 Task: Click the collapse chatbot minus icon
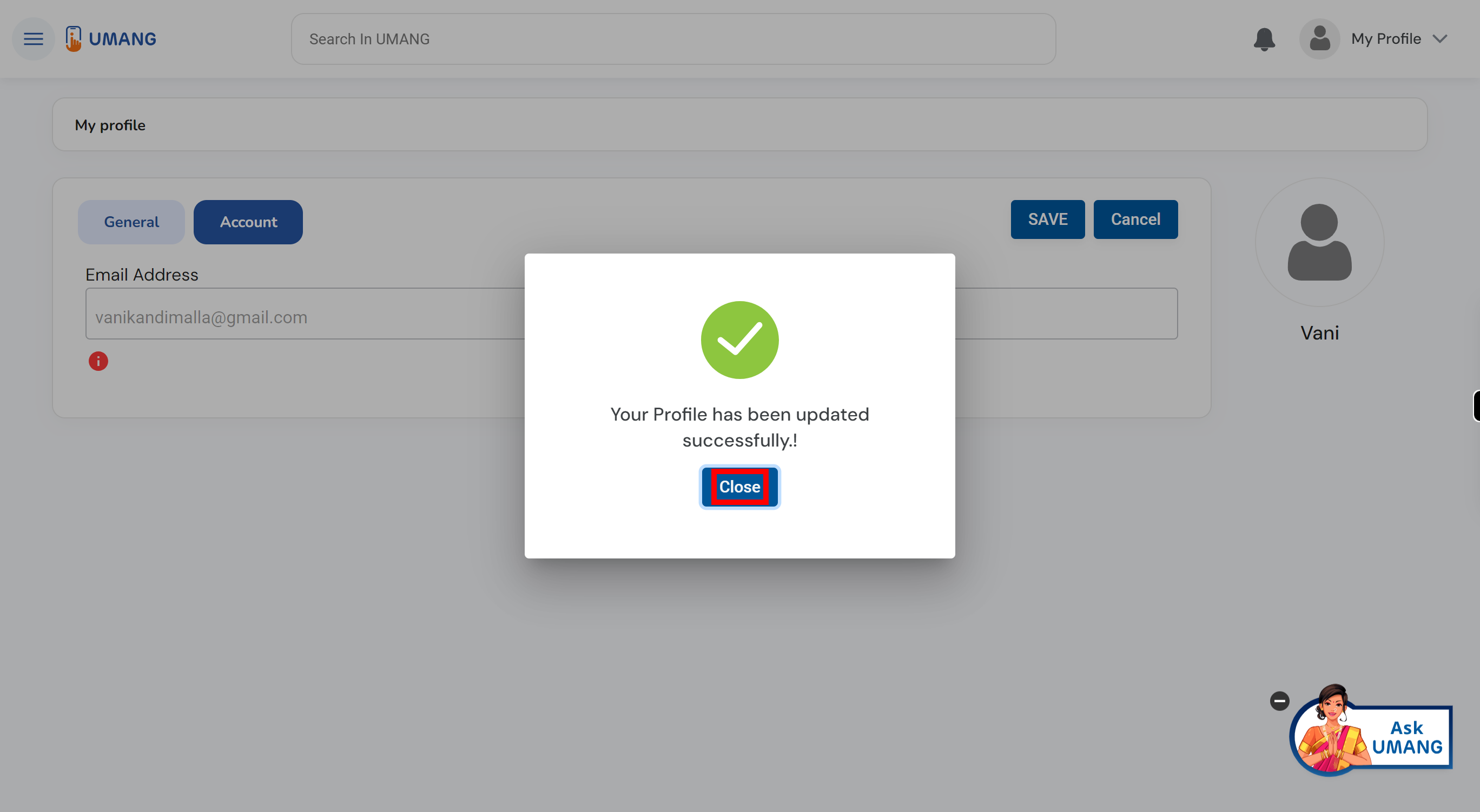[x=1280, y=701]
